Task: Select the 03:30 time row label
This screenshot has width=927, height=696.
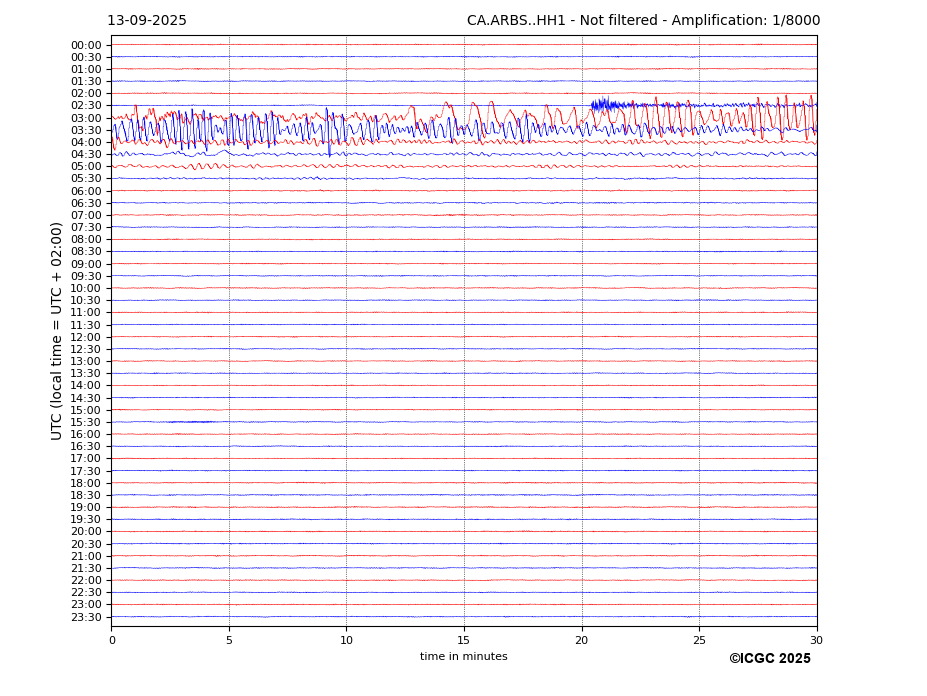Action: pos(86,130)
